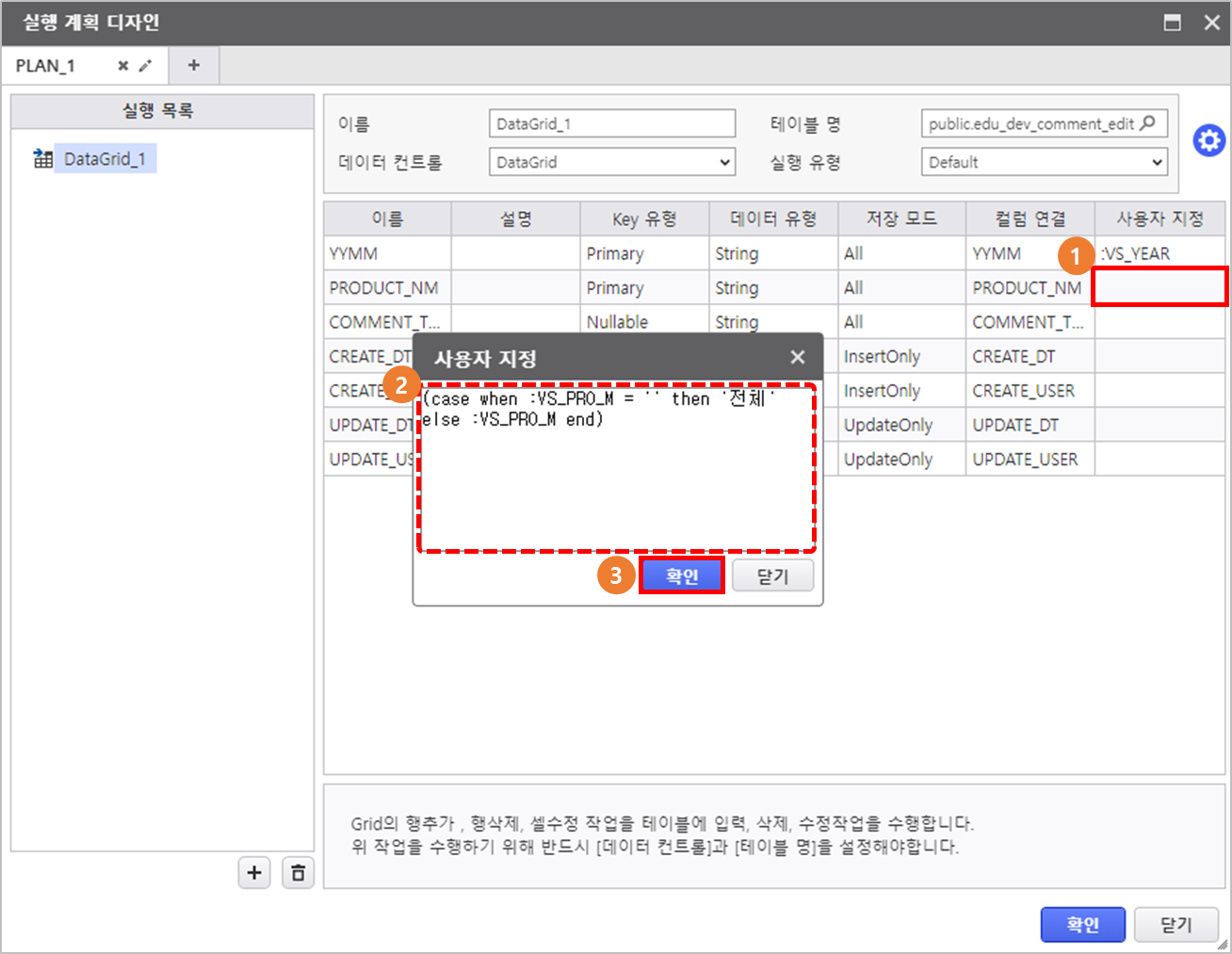Add a new plan tab with plus
This screenshot has height=954, width=1232.
(x=194, y=65)
